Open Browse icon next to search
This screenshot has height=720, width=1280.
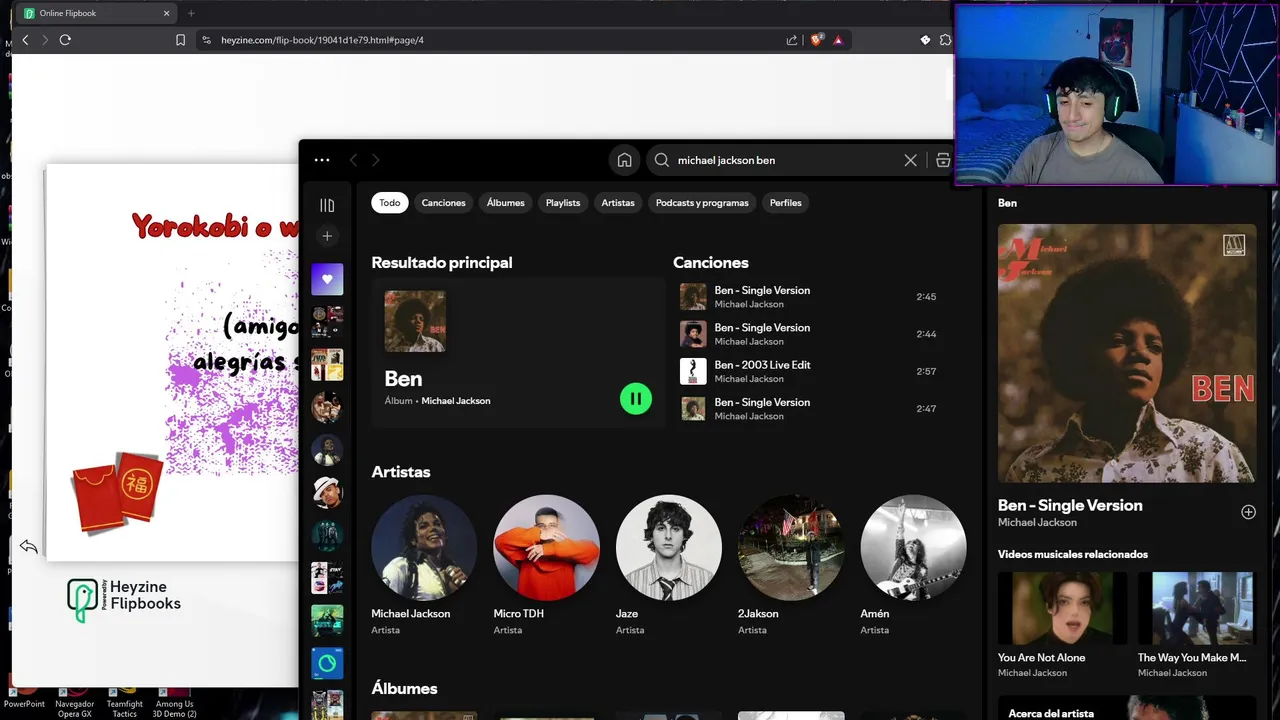coord(943,160)
